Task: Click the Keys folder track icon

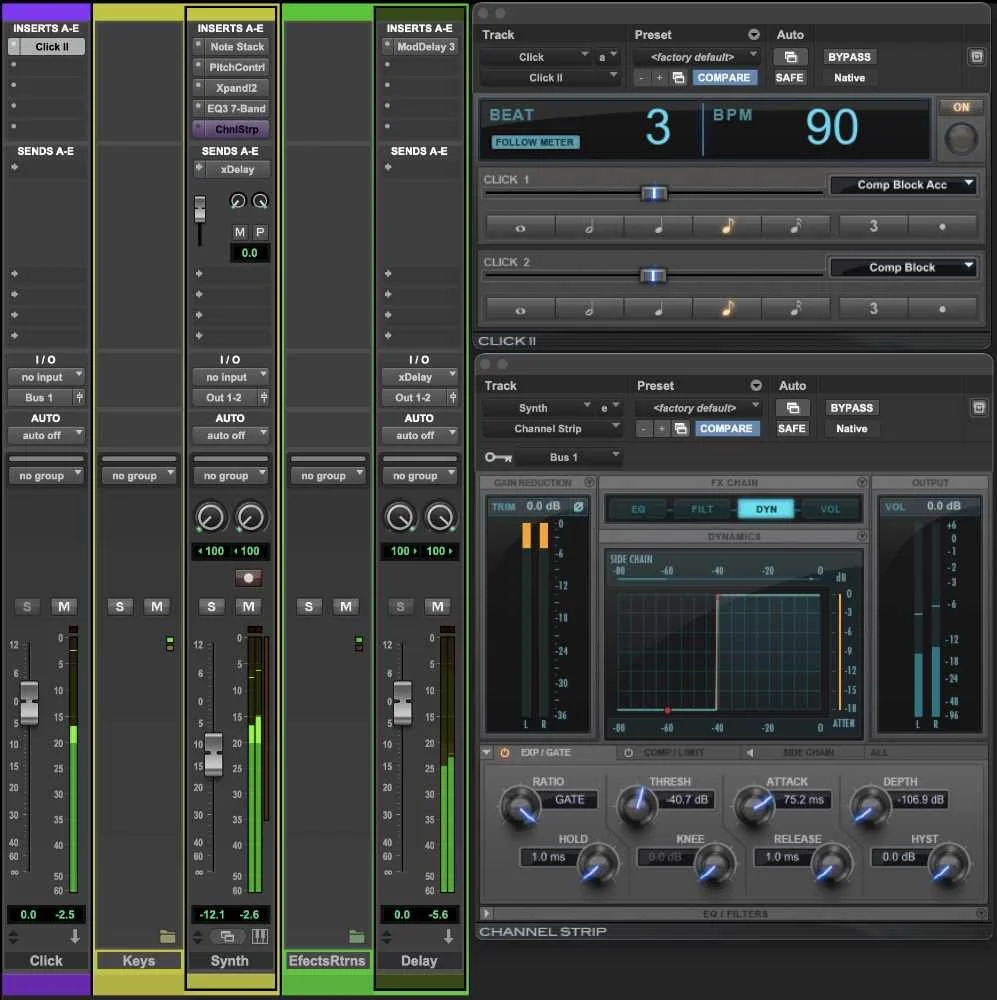Action: [x=168, y=936]
